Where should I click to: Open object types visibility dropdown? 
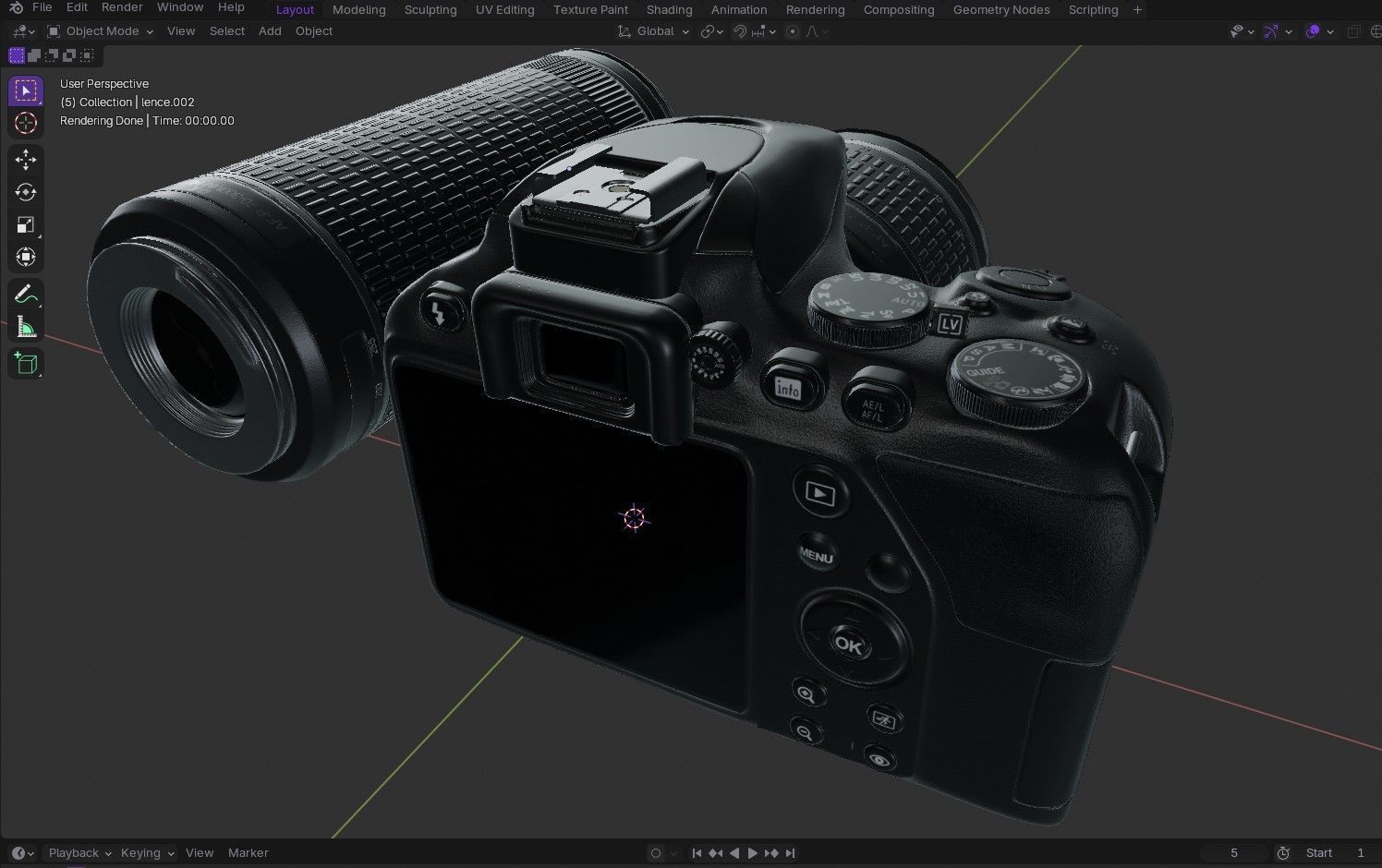click(x=1242, y=31)
